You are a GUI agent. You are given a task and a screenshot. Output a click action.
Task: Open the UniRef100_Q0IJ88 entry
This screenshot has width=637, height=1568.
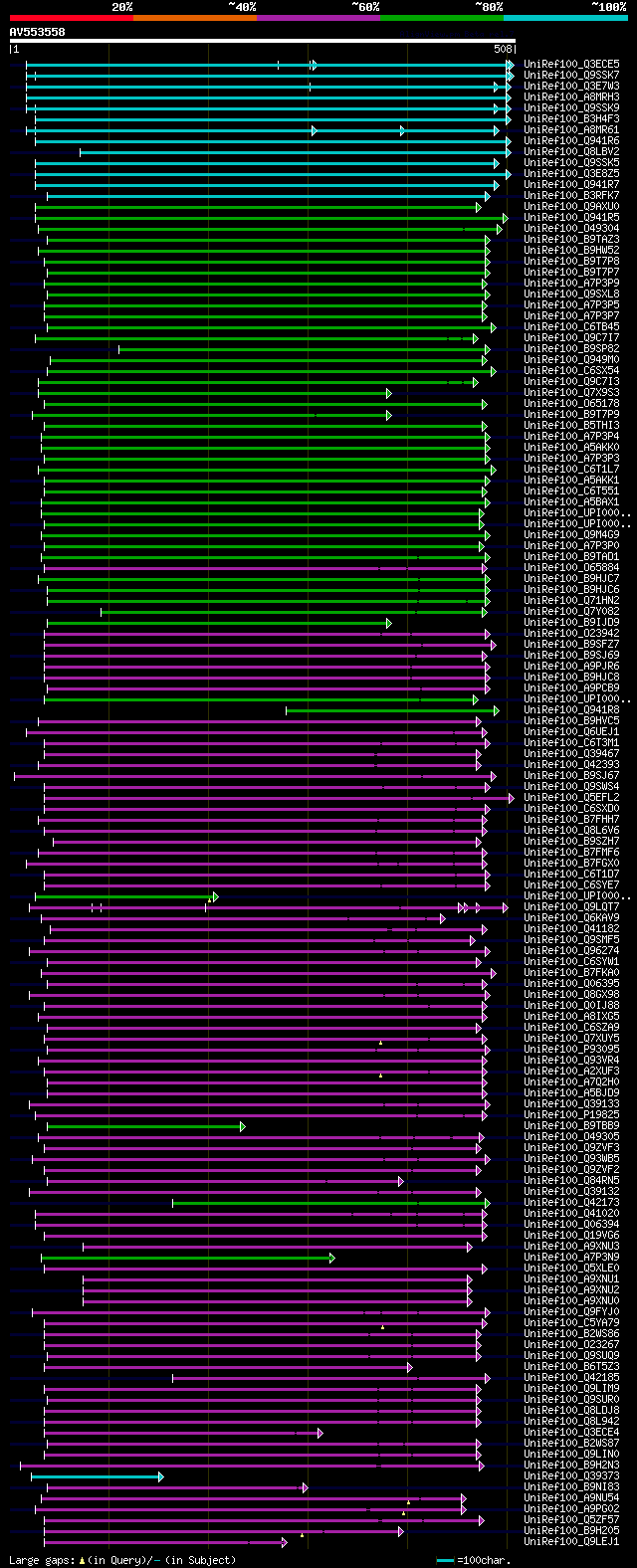click(x=571, y=1006)
